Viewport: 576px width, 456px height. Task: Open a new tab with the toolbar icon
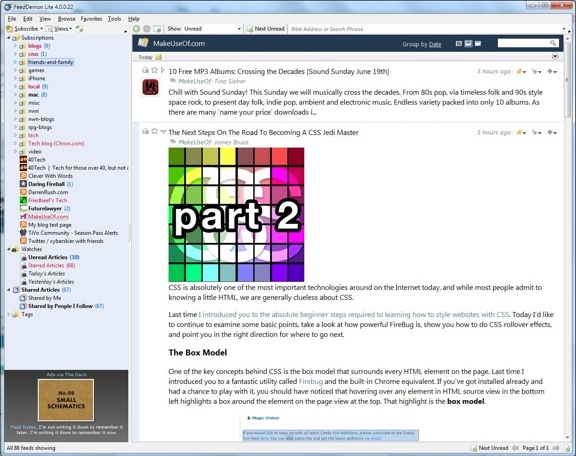(157, 29)
